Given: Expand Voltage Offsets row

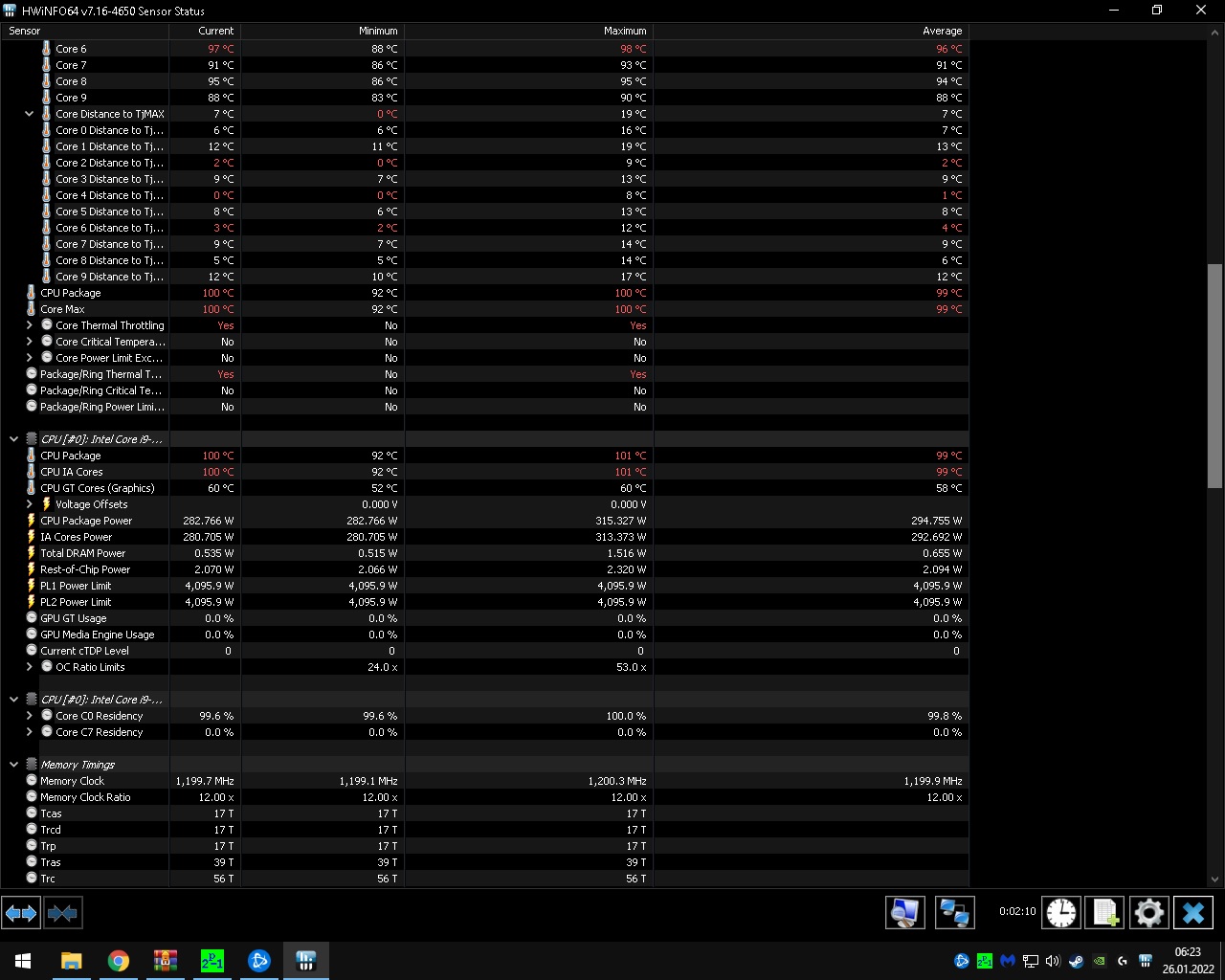Looking at the screenshot, I should click(x=29, y=504).
